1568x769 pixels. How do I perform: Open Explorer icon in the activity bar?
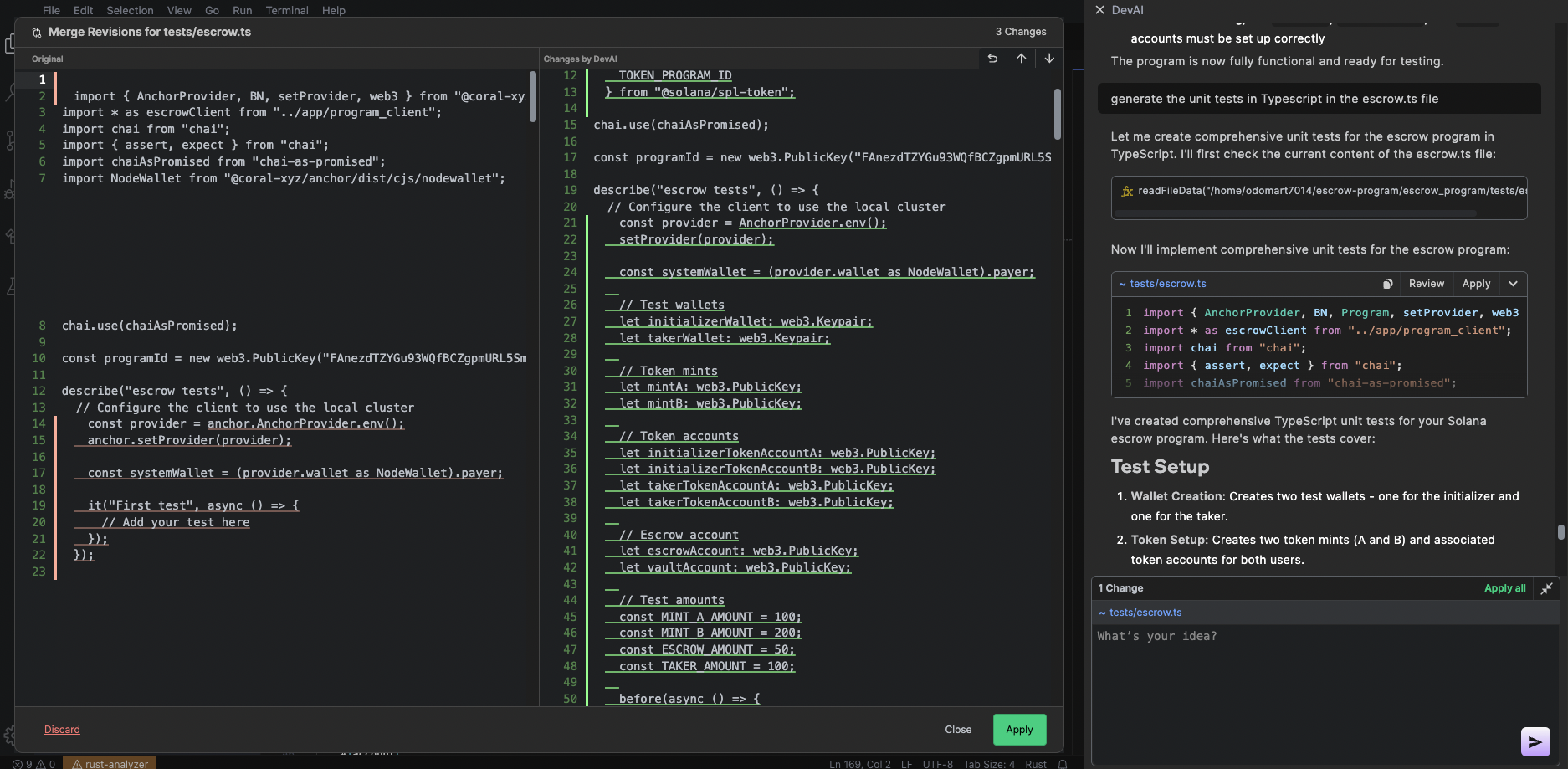[x=8, y=44]
